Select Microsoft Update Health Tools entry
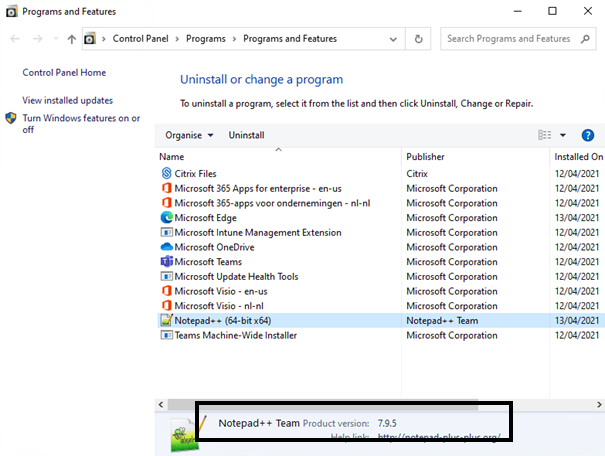The width and height of the screenshot is (605, 456). click(236, 276)
